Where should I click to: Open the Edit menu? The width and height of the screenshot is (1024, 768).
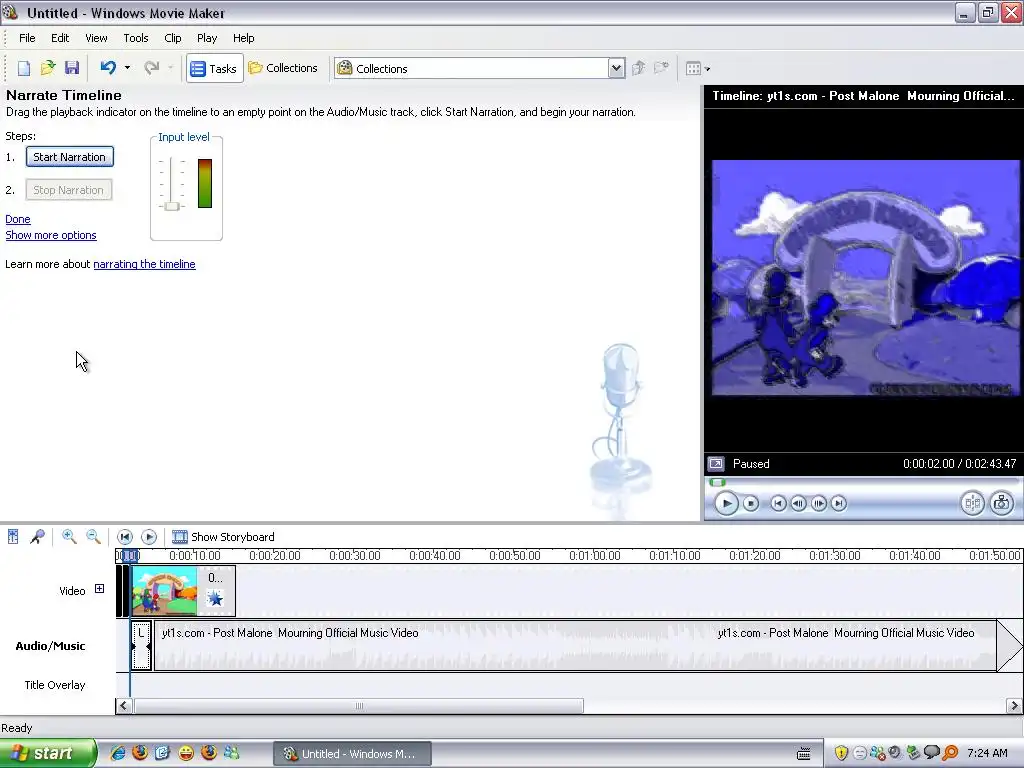60,38
